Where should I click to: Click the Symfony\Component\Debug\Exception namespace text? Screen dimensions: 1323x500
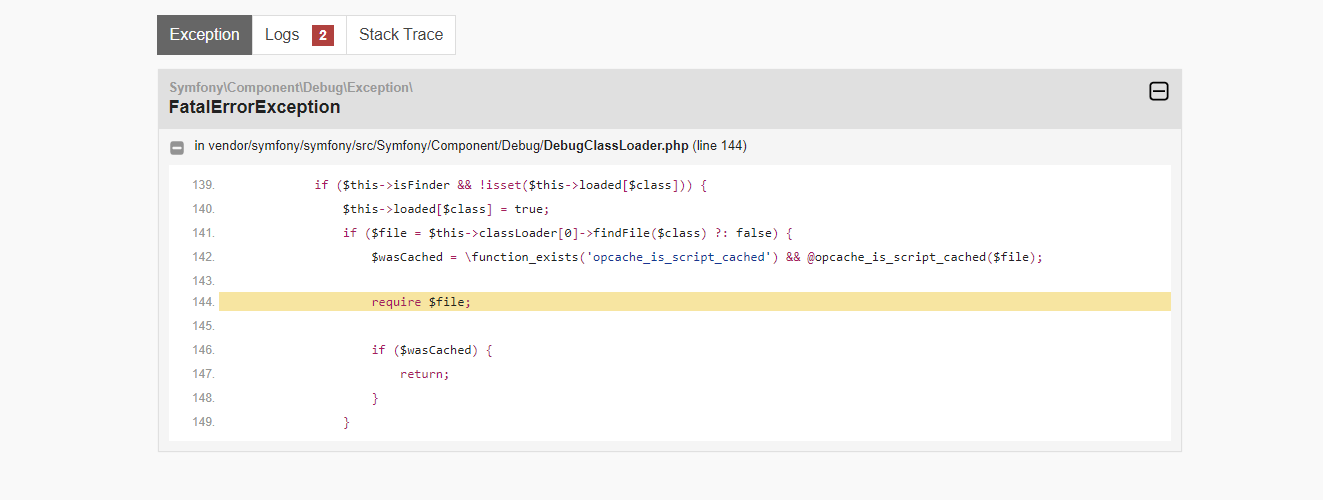click(291, 87)
